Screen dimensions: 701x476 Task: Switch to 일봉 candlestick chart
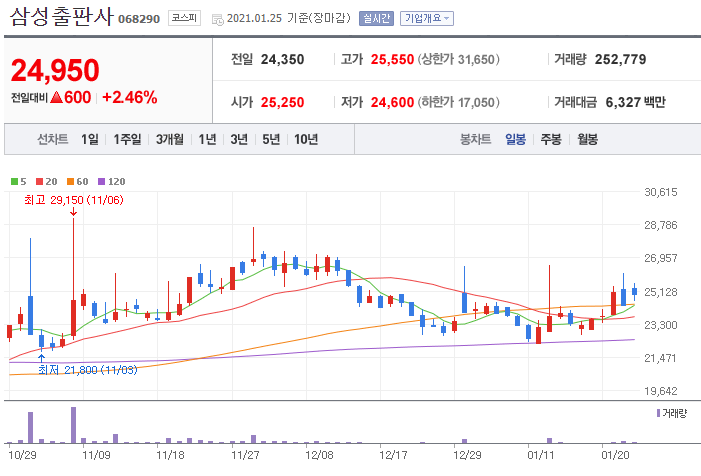[x=515, y=139]
